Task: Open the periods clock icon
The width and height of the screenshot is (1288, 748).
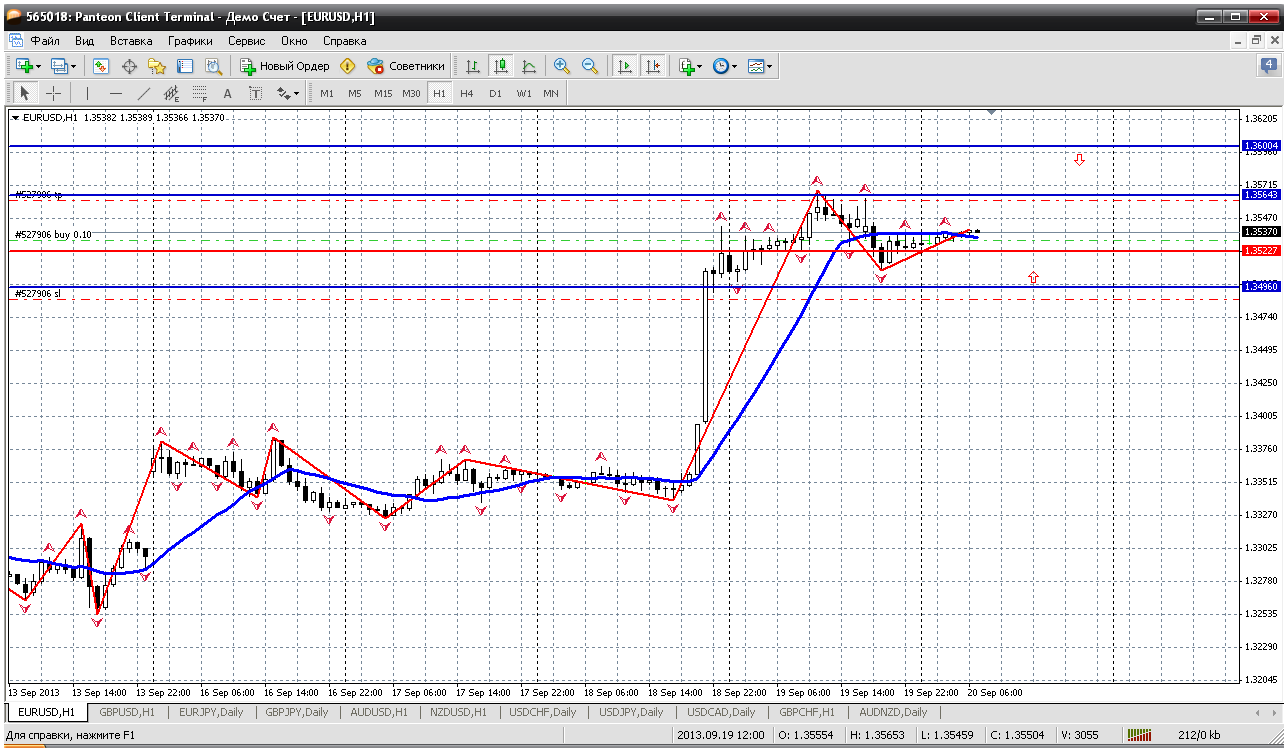Action: tap(720, 66)
